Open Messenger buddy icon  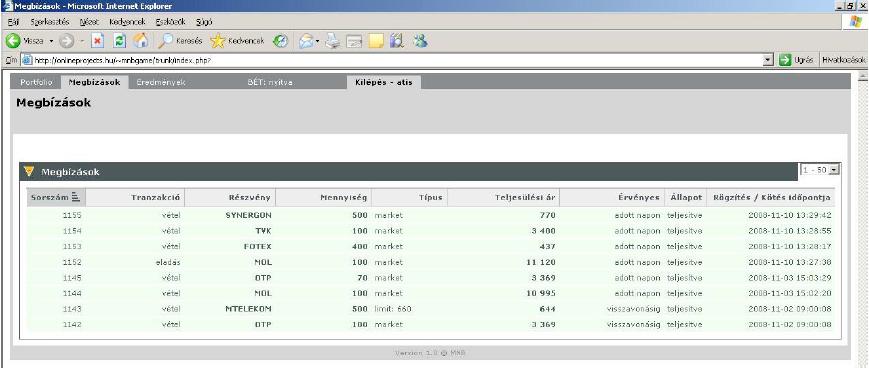coord(421,41)
